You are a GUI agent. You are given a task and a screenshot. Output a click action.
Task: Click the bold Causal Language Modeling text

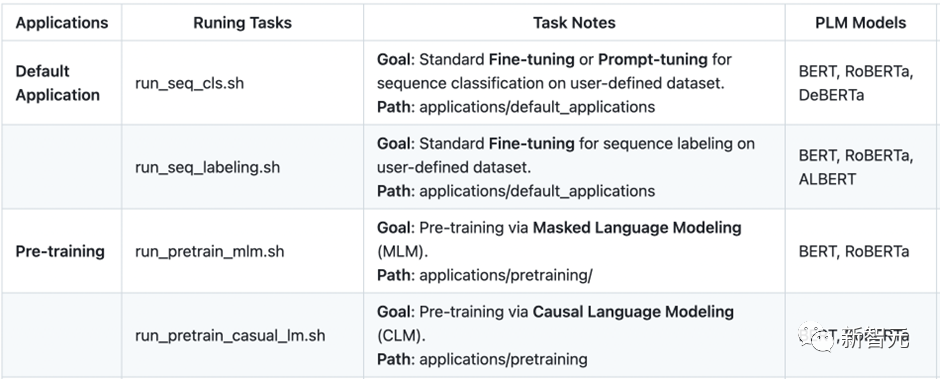633,312
